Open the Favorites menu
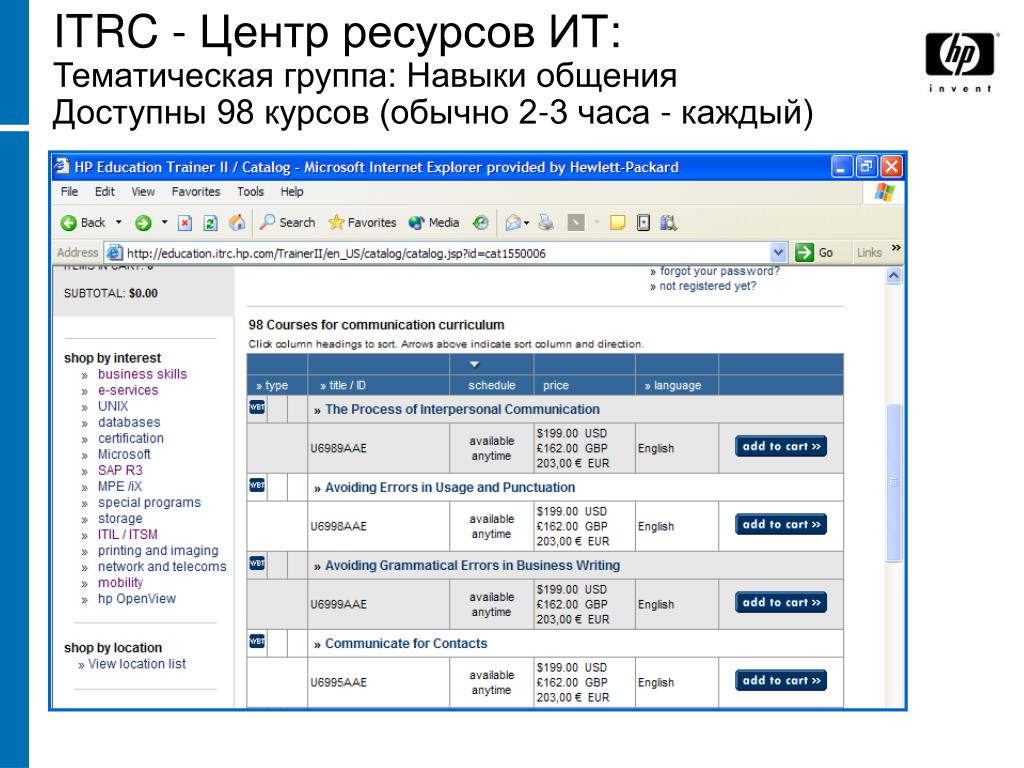The width and height of the screenshot is (1024, 768). pos(196,192)
